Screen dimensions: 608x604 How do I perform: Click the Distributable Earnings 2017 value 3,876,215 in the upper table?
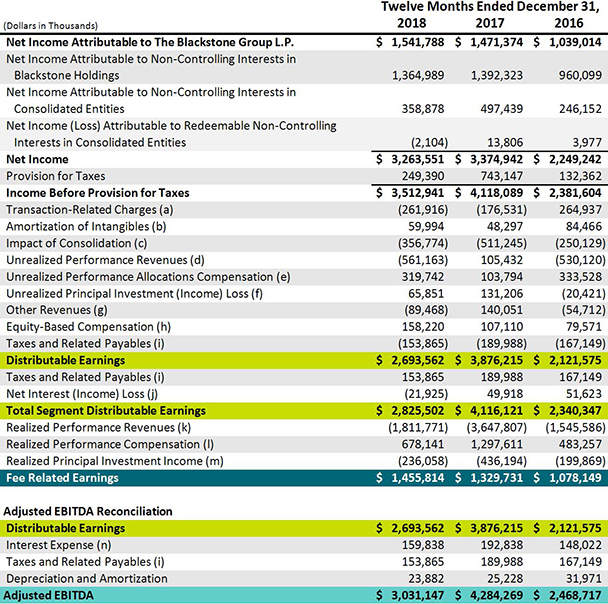(496, 361)
